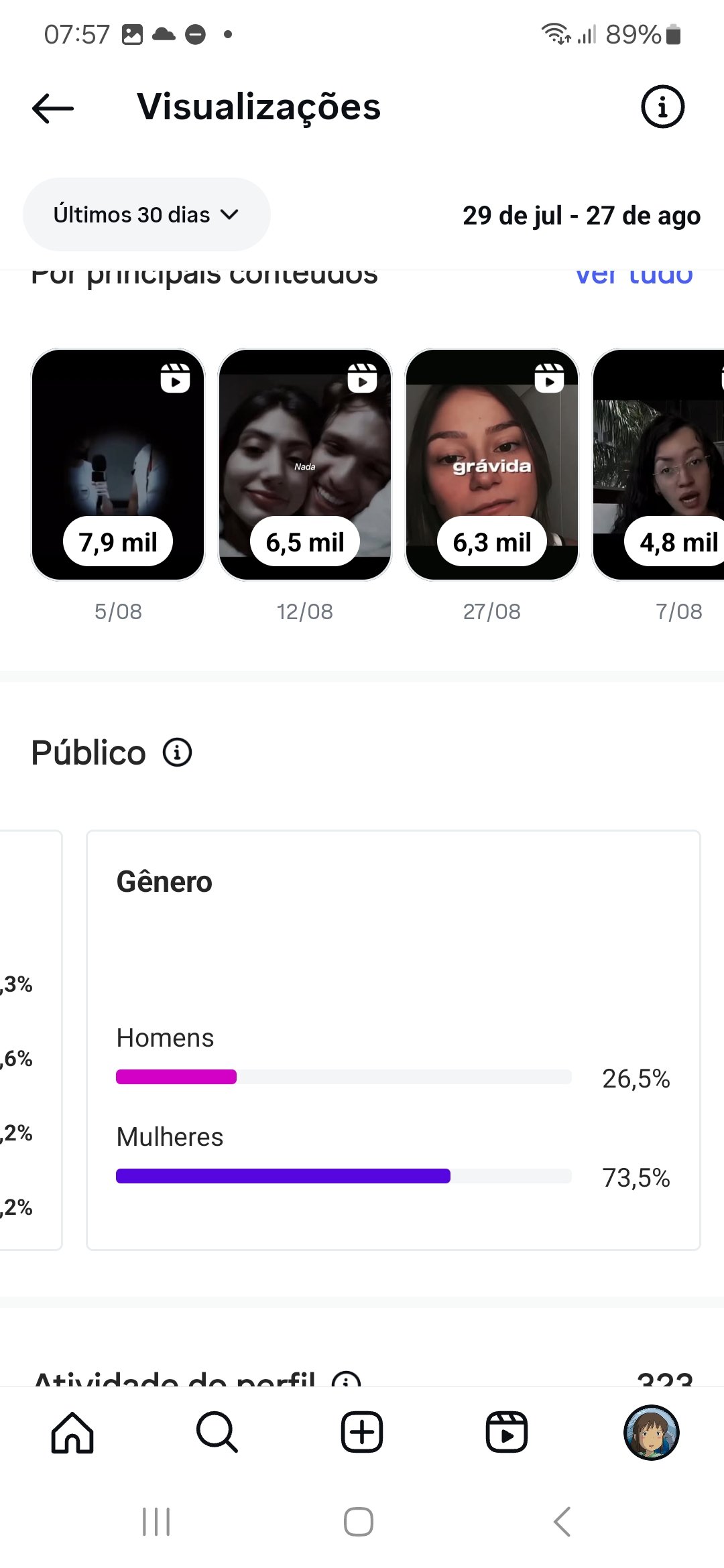
Task: Open the profile avatar tab
Action: pos(652,1432)
